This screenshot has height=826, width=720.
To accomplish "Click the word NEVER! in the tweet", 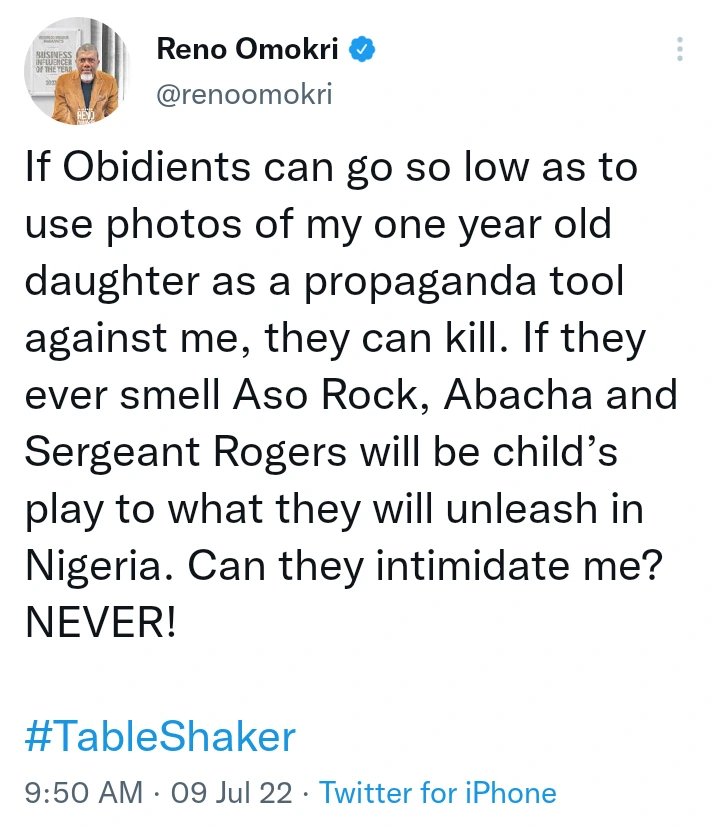I will click(100, 624).
